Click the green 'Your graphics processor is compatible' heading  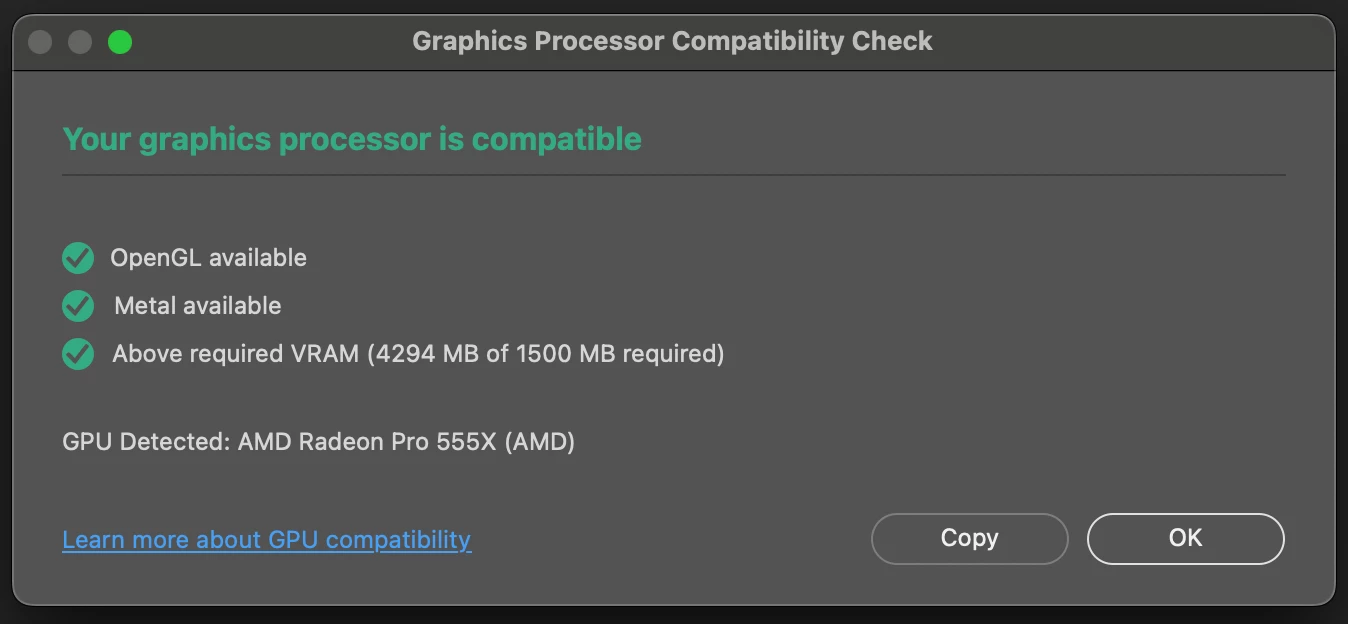[352, 139]
